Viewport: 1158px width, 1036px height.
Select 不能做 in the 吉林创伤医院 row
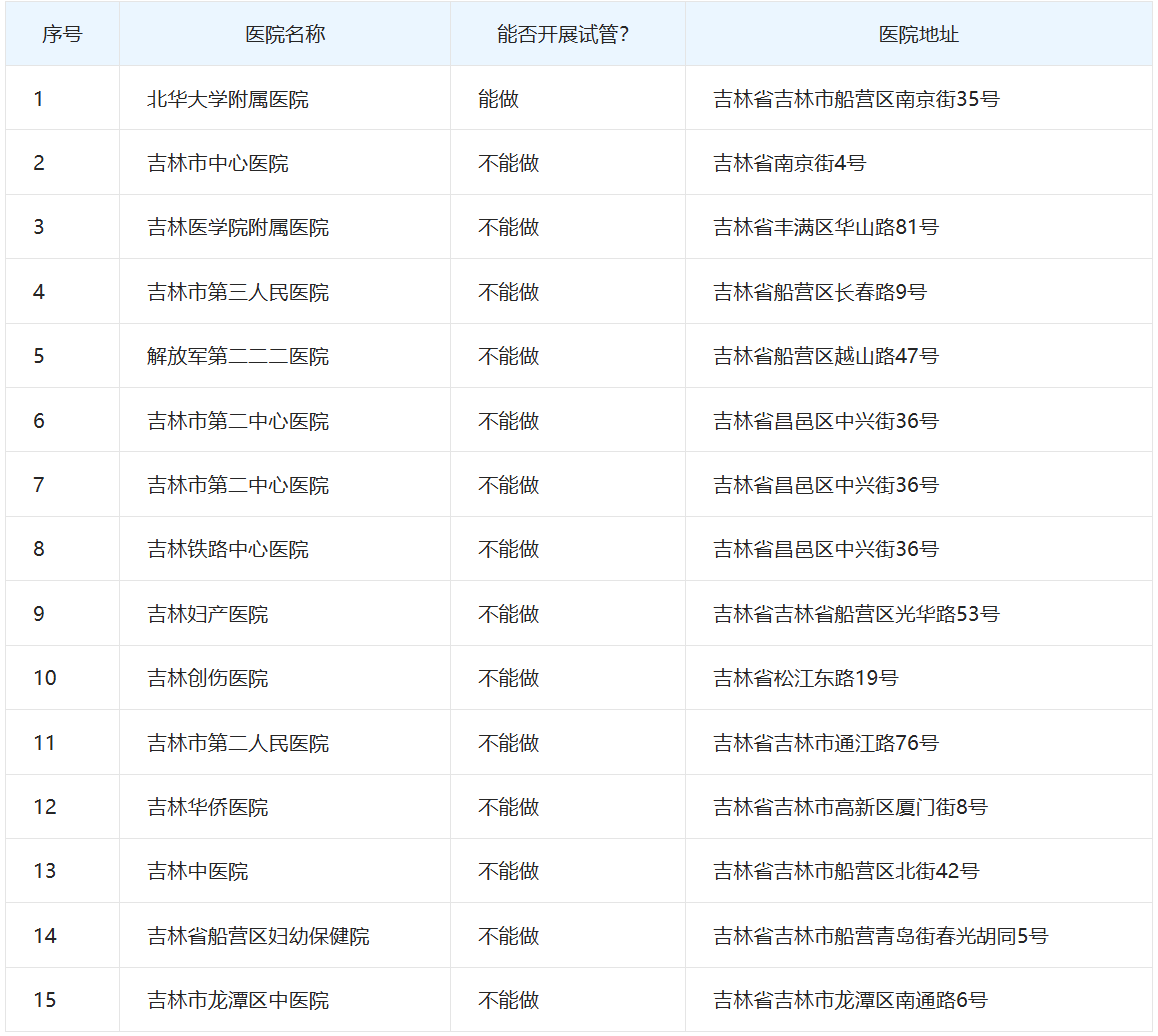tap(509, 679)
